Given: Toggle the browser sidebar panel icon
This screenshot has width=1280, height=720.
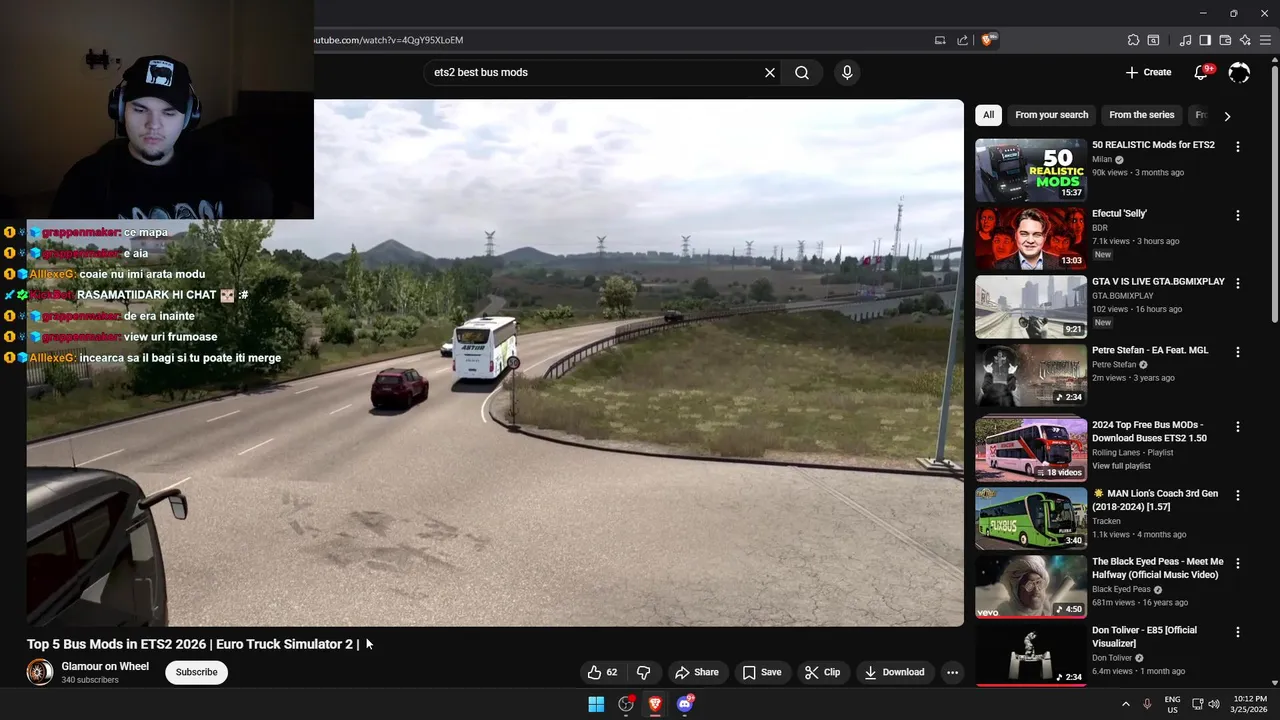Looking at the screenshot, I should coord(1205,40).
